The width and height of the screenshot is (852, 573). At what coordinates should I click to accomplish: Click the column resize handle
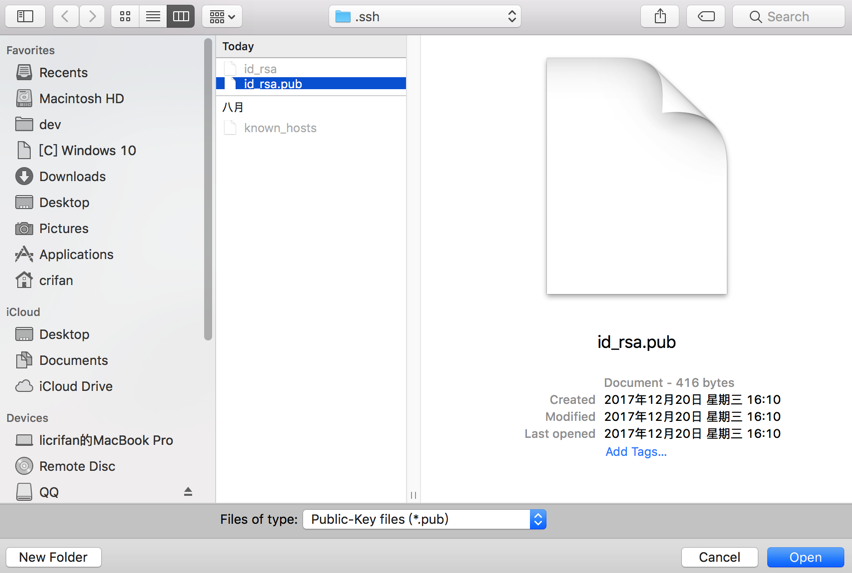pyautogui.click(x=414, y=495)
